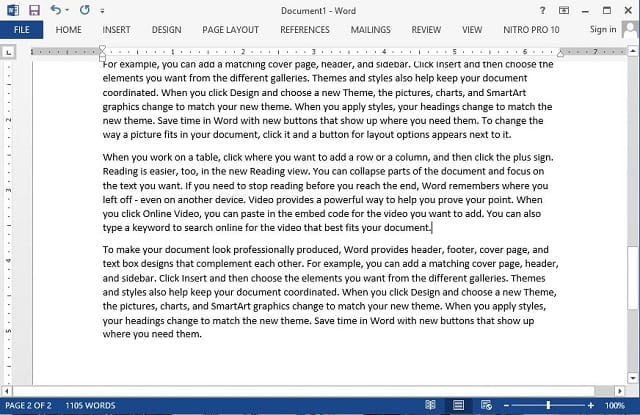Click the right indent marker on ruler
The image size is (640, 415).
click(560, 53)
